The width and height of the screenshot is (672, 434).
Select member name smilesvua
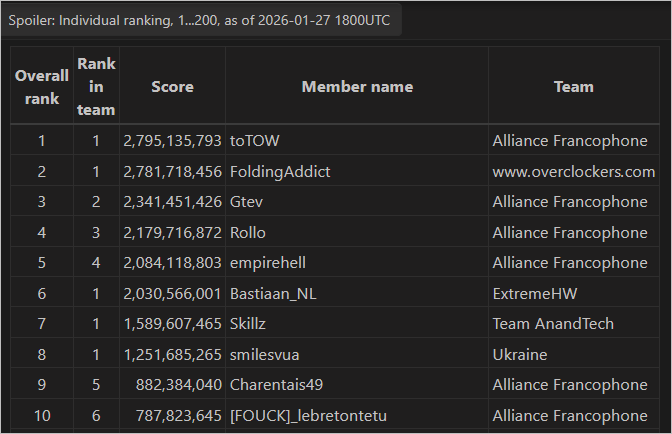point(267,355)
